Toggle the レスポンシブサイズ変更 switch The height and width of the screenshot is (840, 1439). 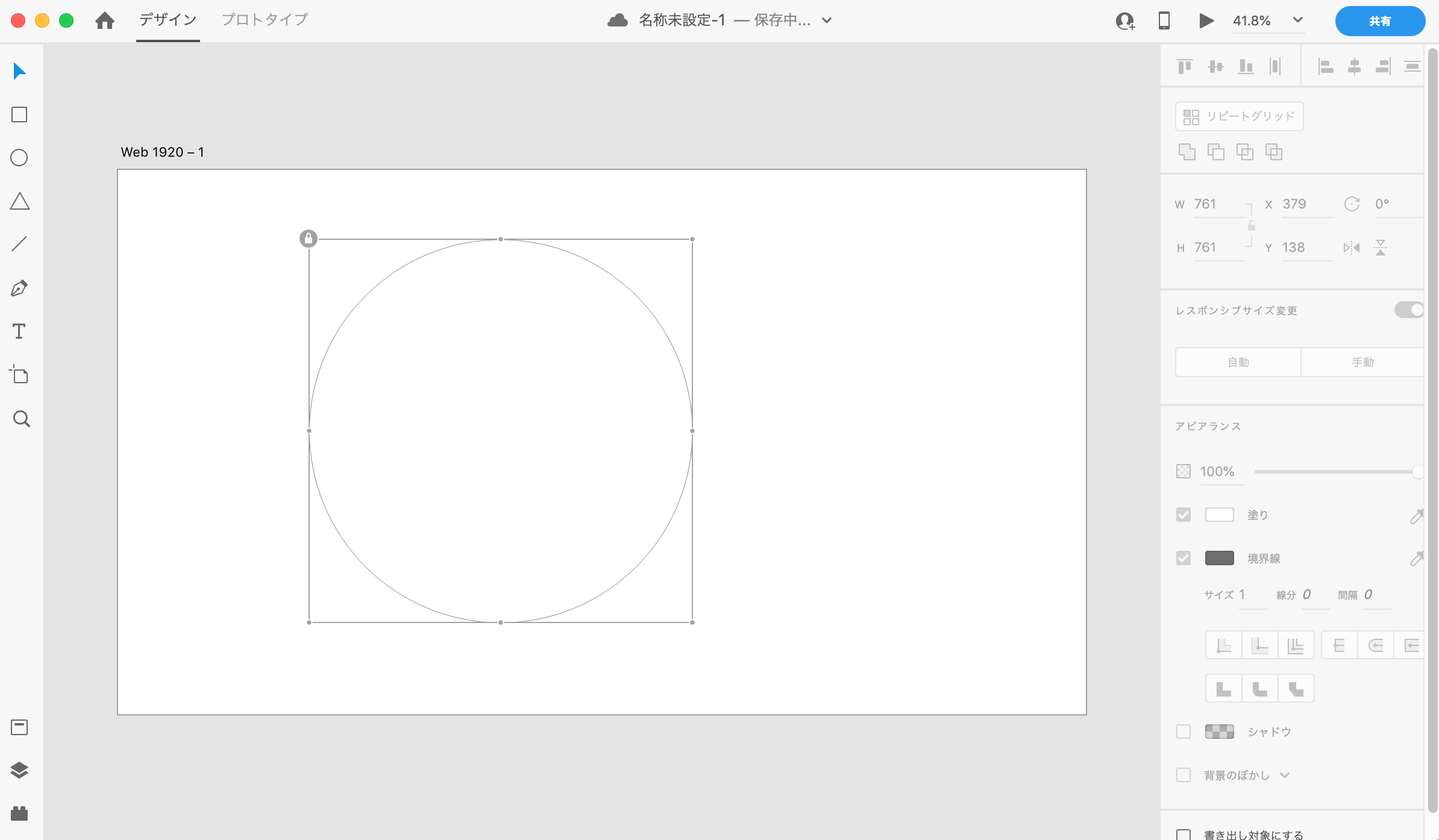coord(1409,310)
